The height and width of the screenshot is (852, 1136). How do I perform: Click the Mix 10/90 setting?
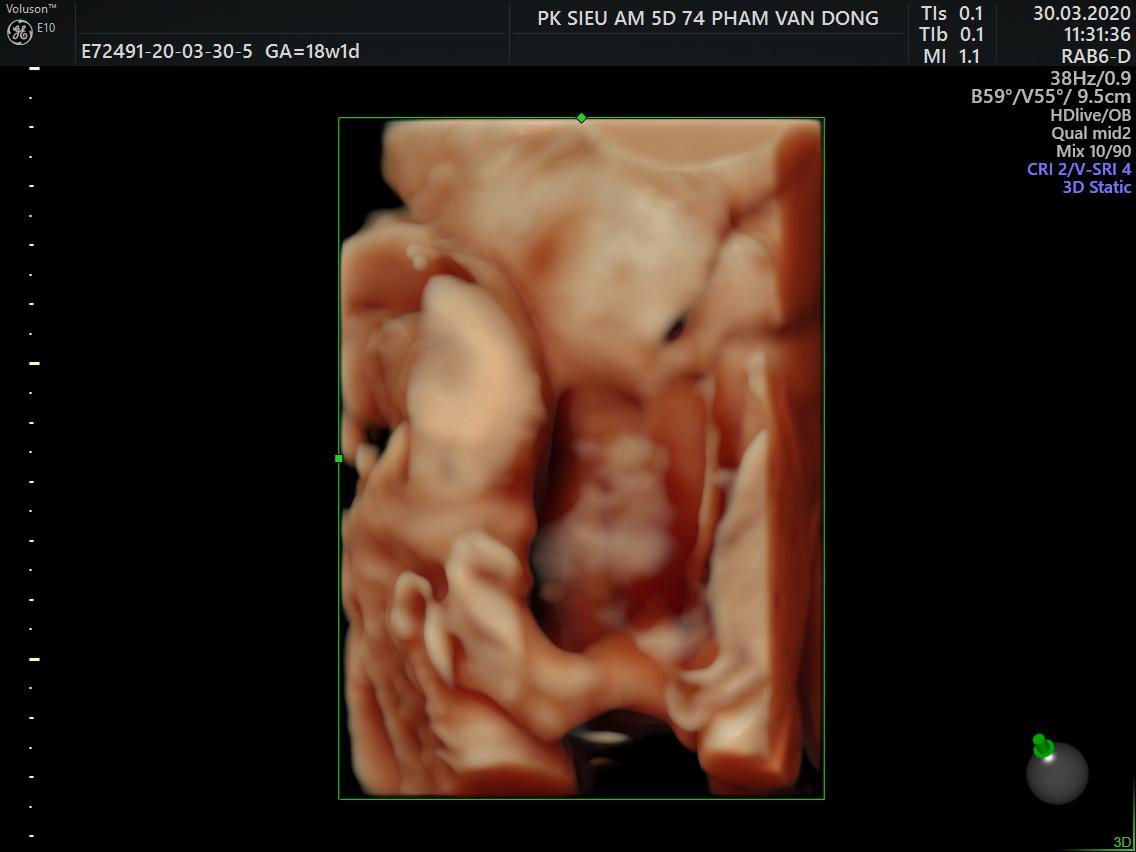[1093, 151]
